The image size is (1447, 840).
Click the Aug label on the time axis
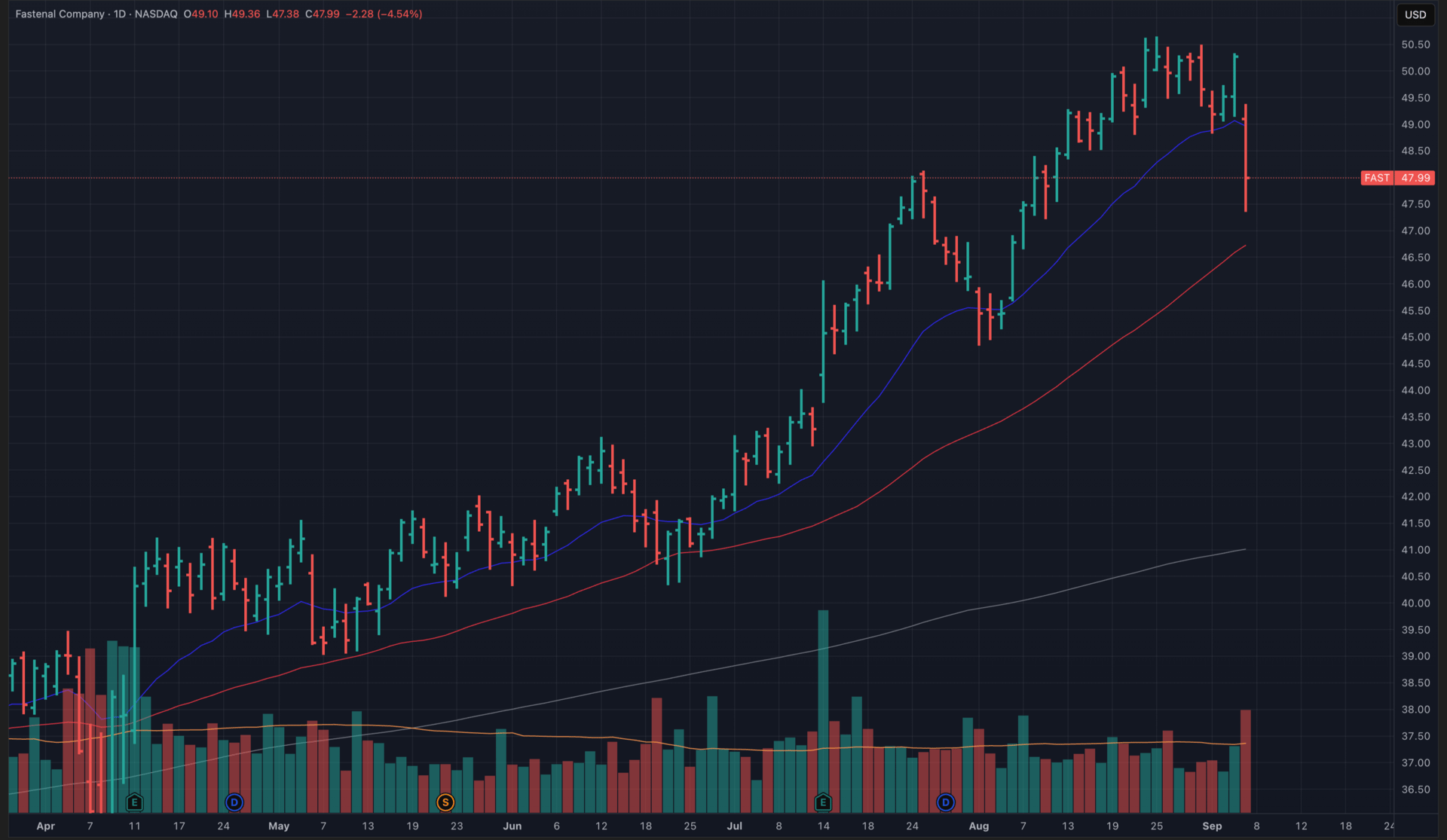[x=978, y=826]
